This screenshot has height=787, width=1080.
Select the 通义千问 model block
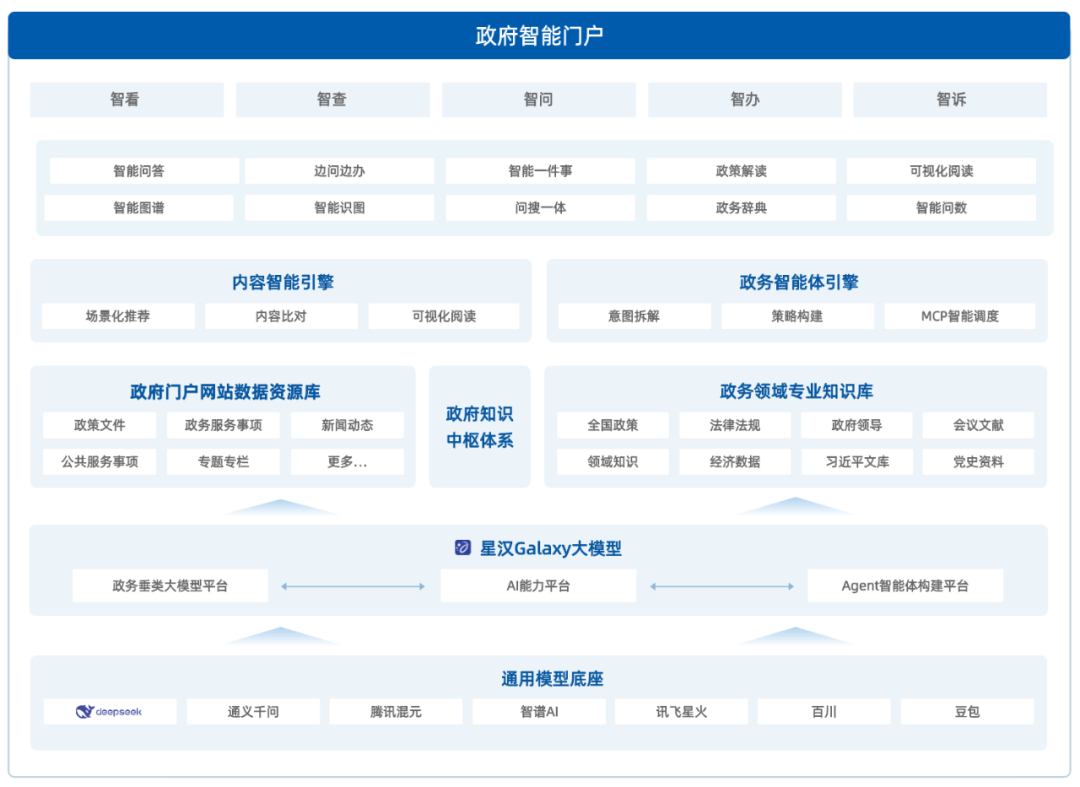coord(252,711)
